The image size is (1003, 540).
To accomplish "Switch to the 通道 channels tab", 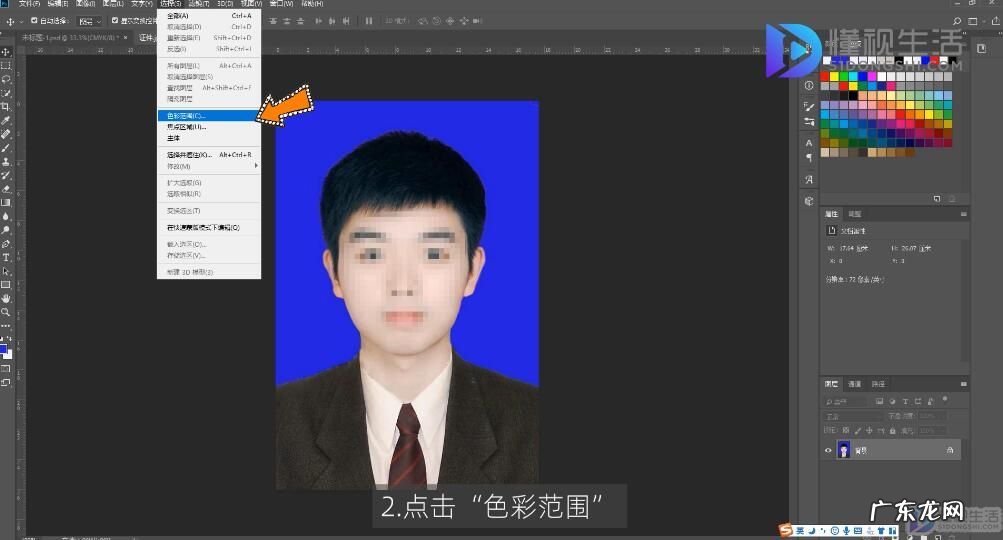I will point(855,384).
